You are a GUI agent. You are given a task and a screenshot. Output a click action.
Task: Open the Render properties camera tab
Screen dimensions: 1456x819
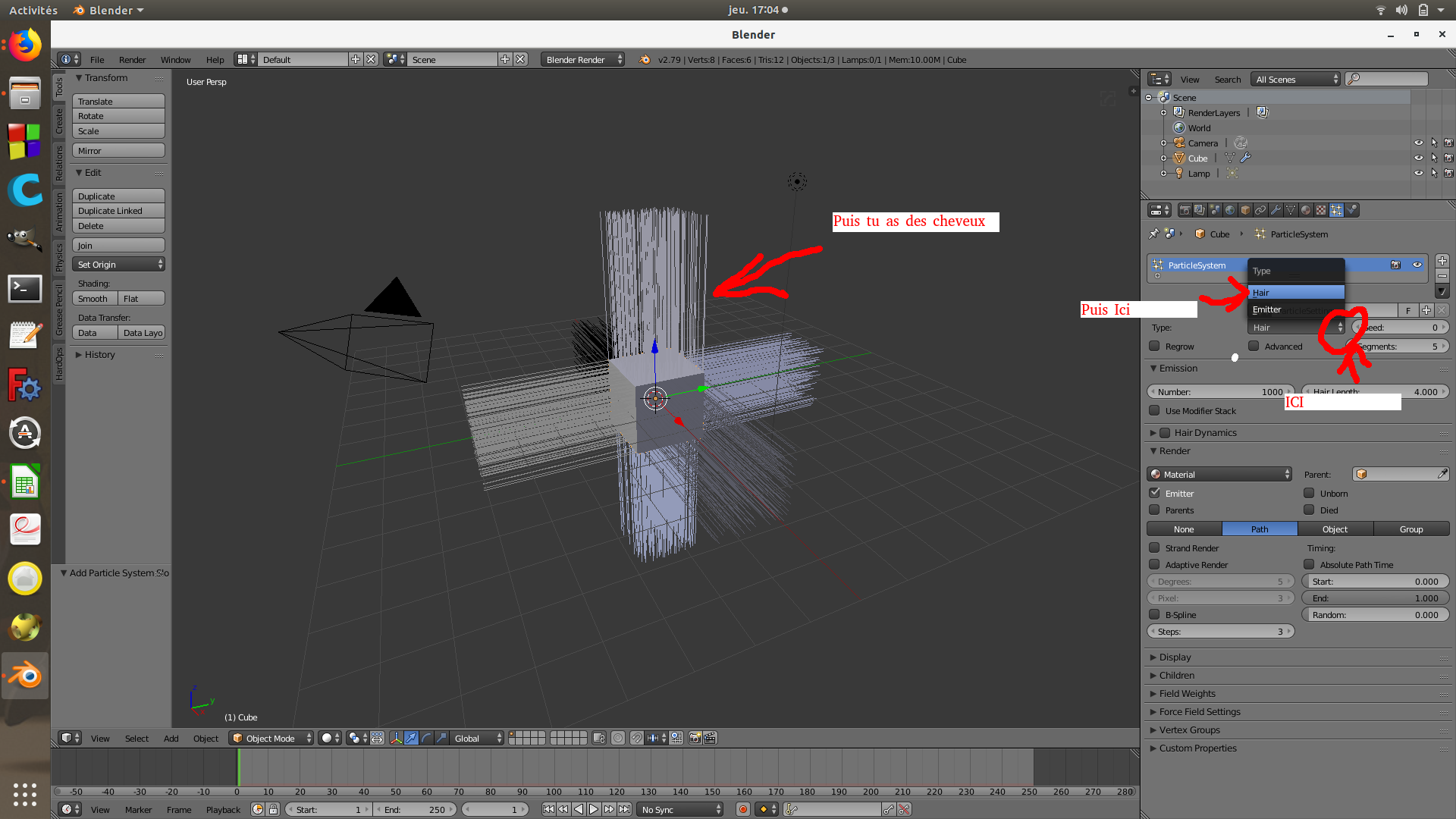coord(1185,210)
